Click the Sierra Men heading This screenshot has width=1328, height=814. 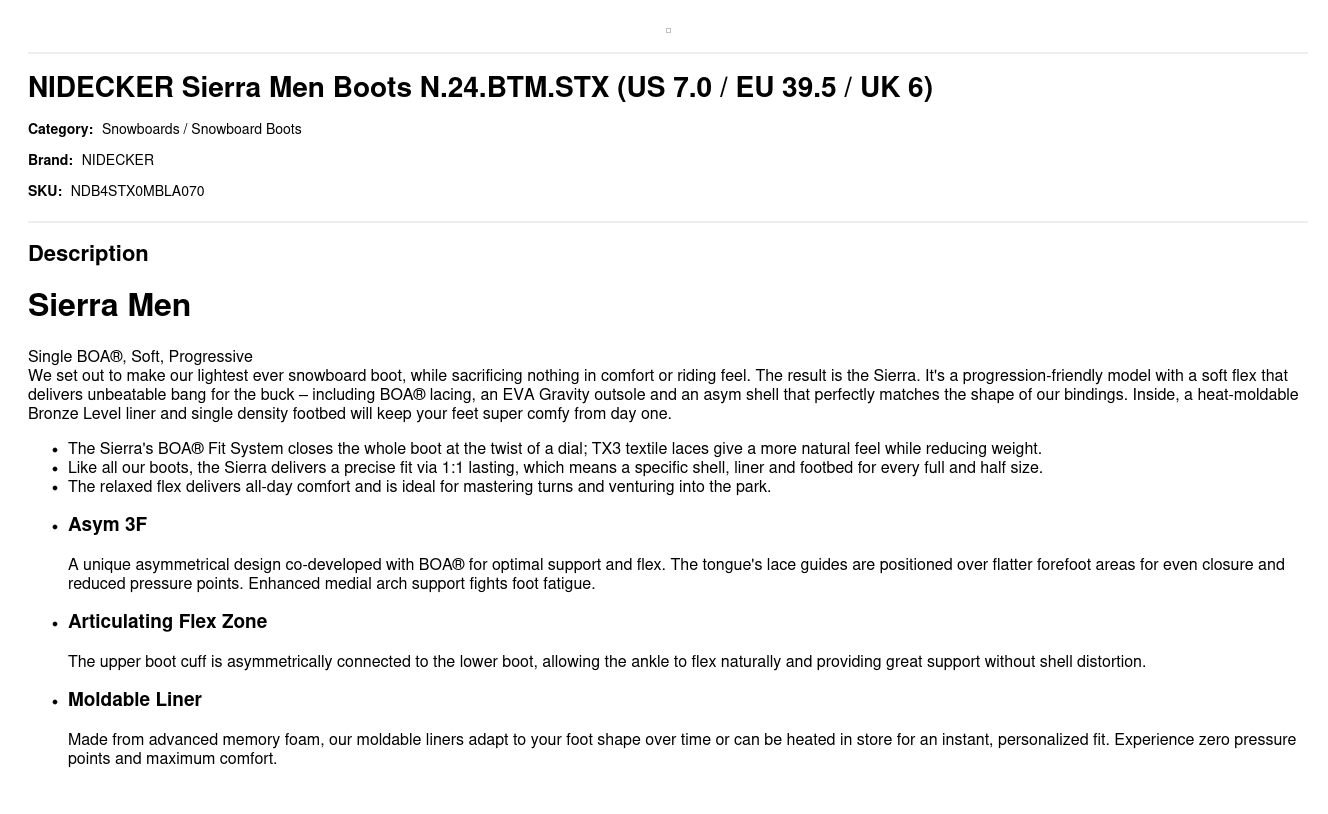[109, 306]
